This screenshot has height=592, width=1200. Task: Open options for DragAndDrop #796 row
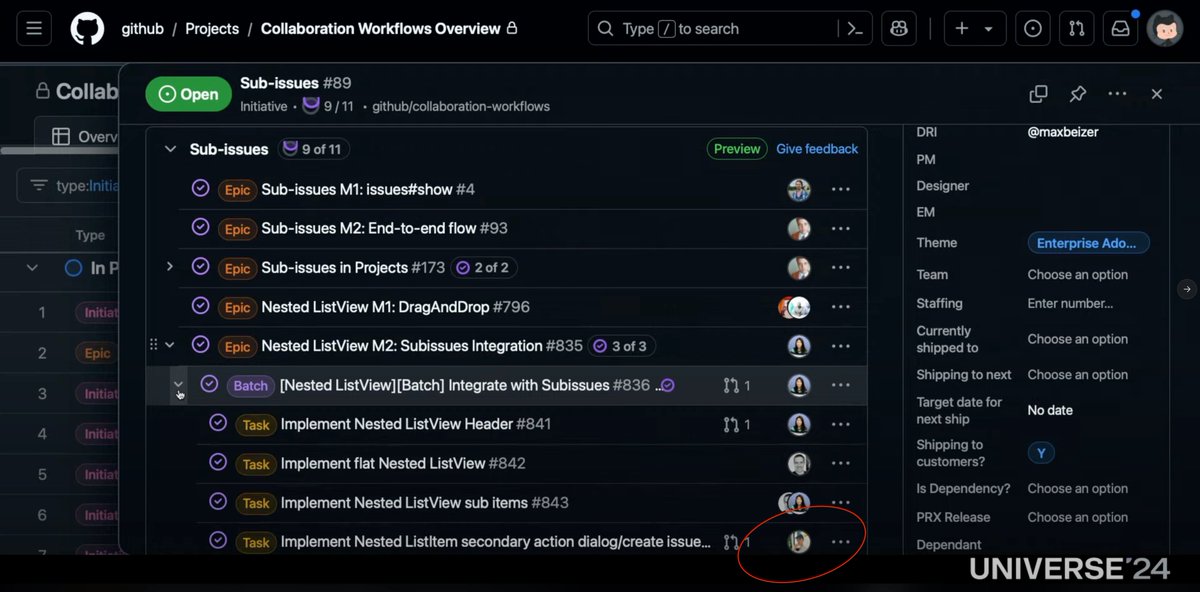(840, 307)
